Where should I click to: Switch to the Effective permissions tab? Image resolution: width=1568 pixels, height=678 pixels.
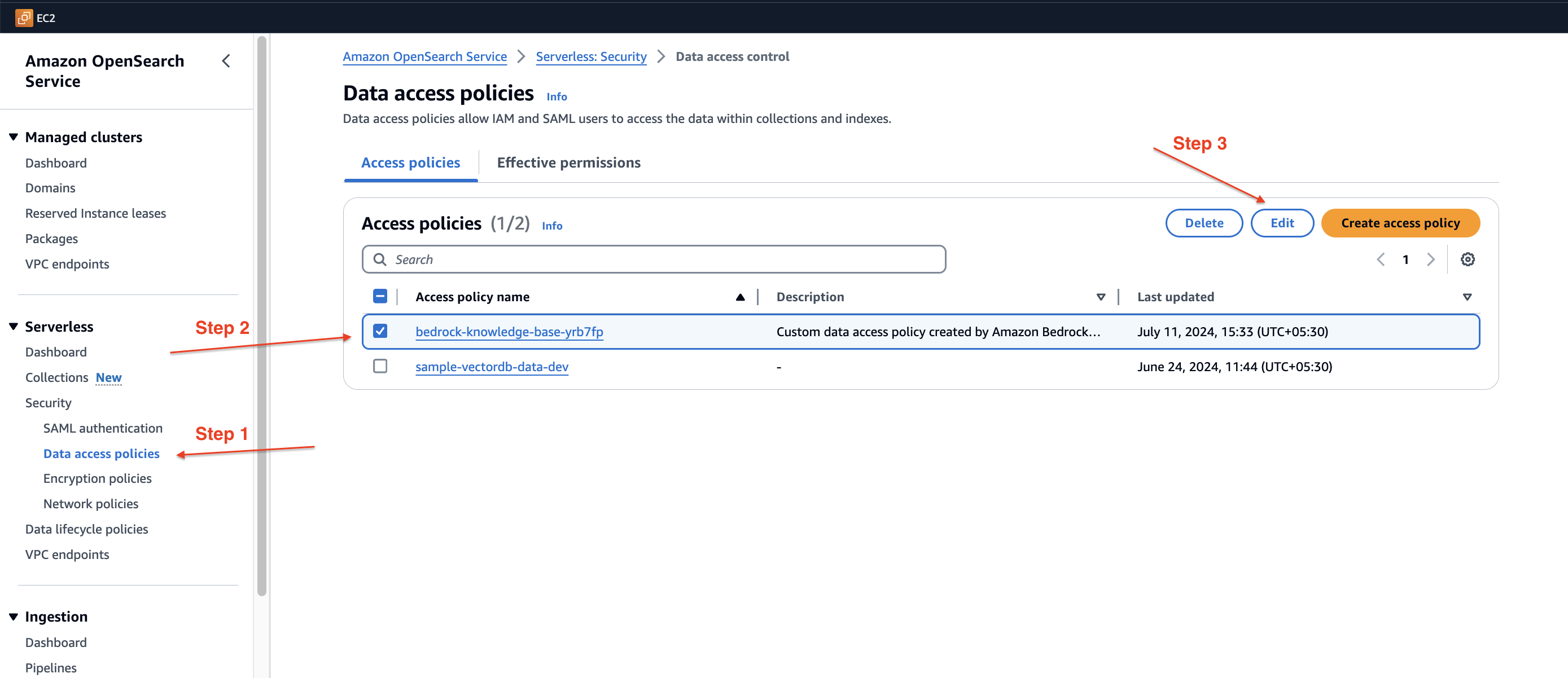568,163
